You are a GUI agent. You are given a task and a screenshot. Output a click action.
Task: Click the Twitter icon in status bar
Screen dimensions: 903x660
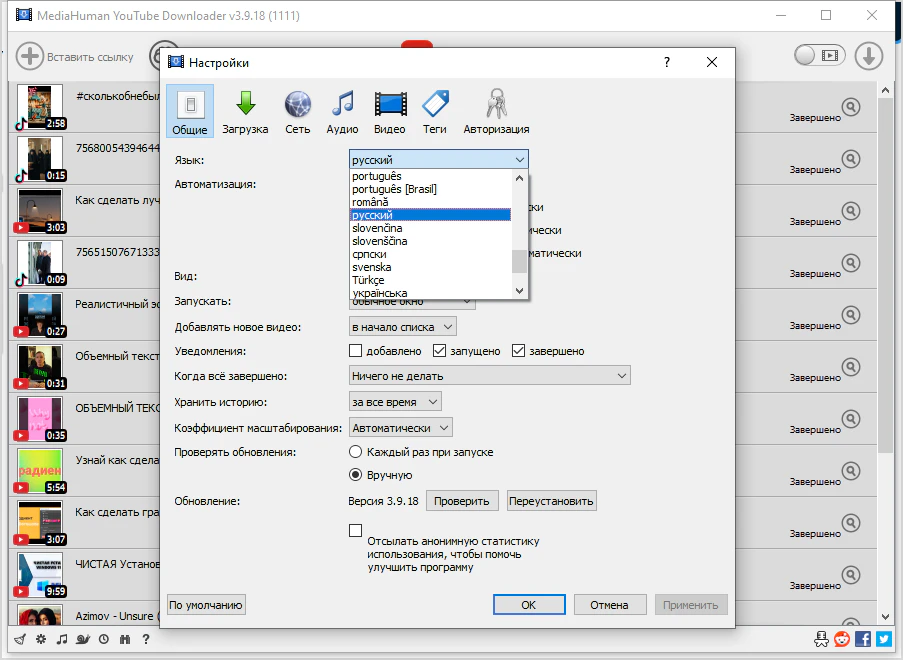coord(885,639)
